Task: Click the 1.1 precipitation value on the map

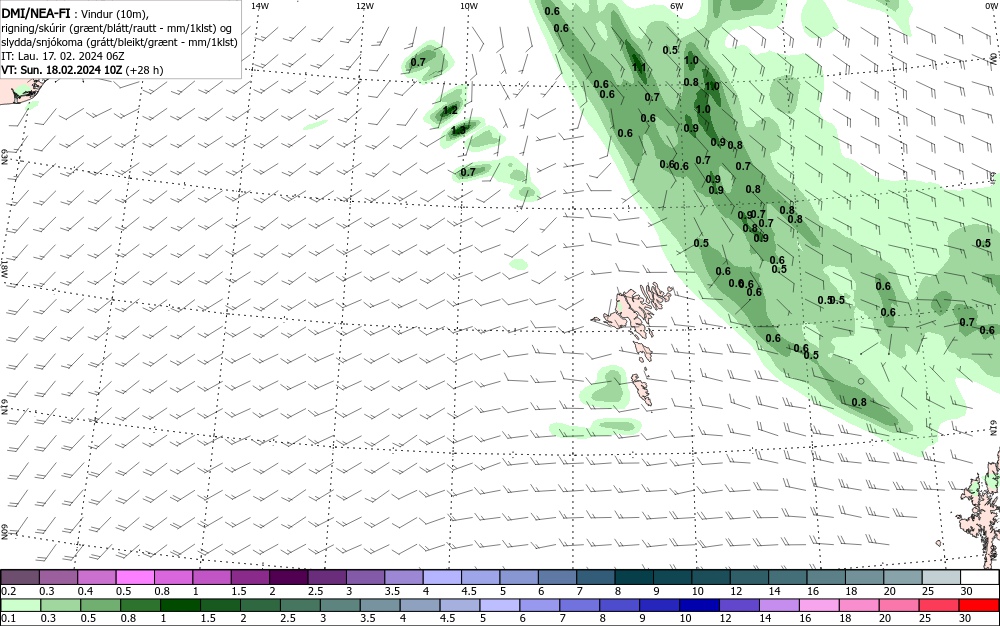Action: click(639, 67)
